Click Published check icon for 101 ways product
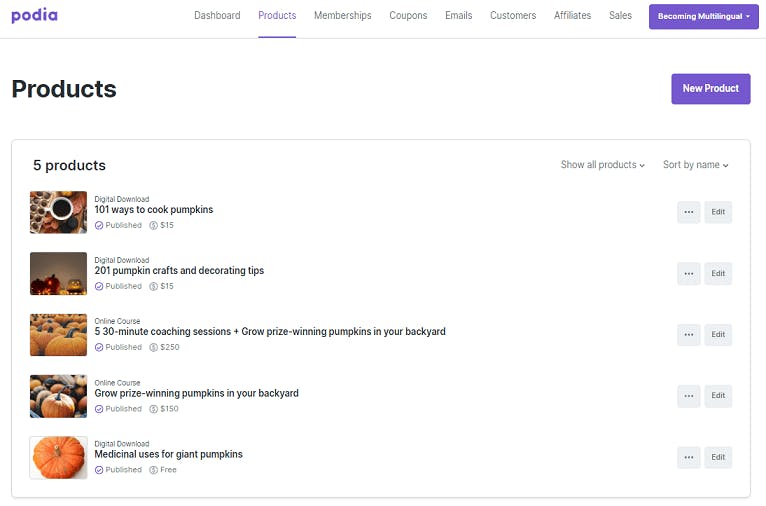 click(x=99, y=225)
